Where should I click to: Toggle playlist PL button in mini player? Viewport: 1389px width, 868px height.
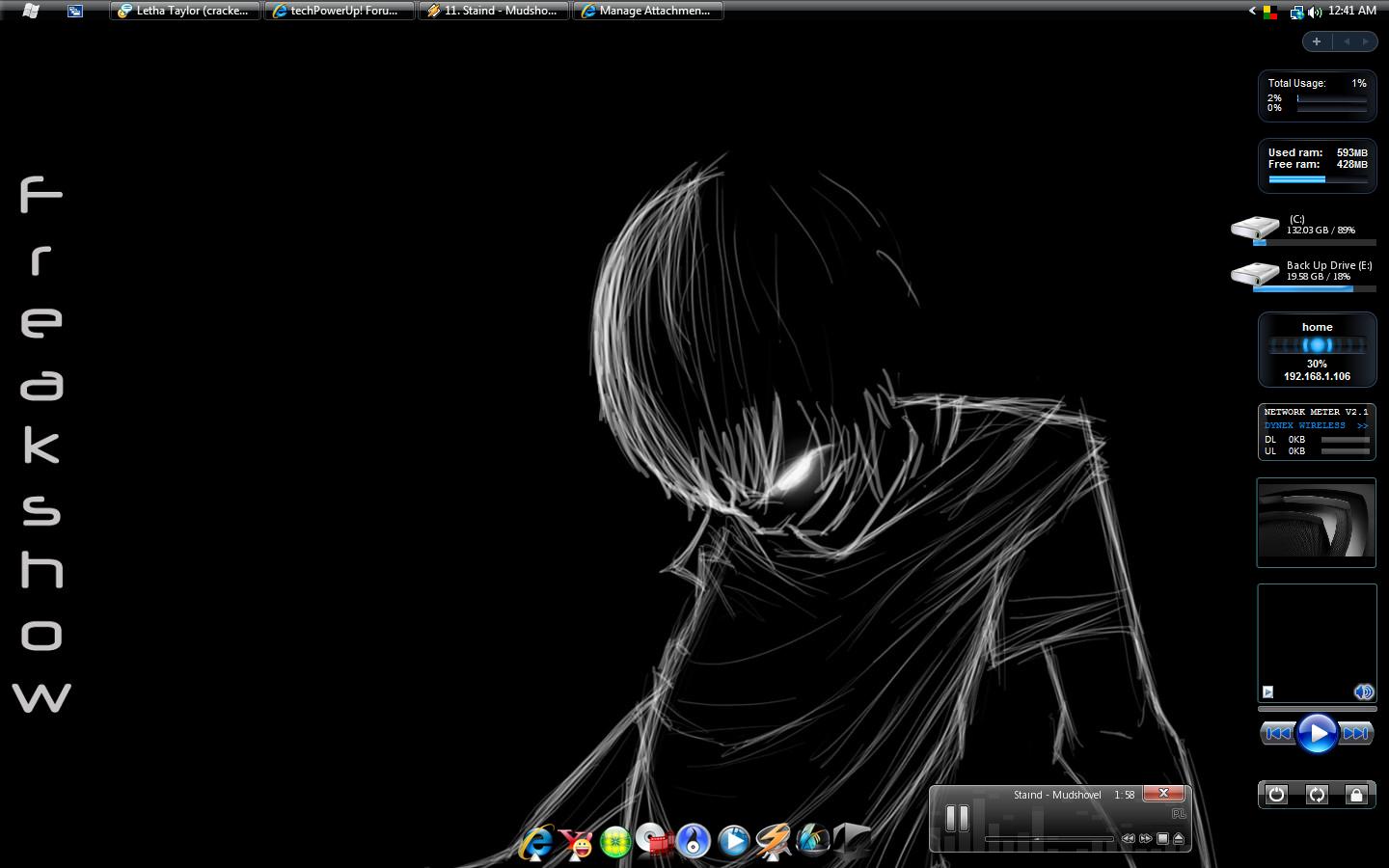click(x=1178, y=814)
